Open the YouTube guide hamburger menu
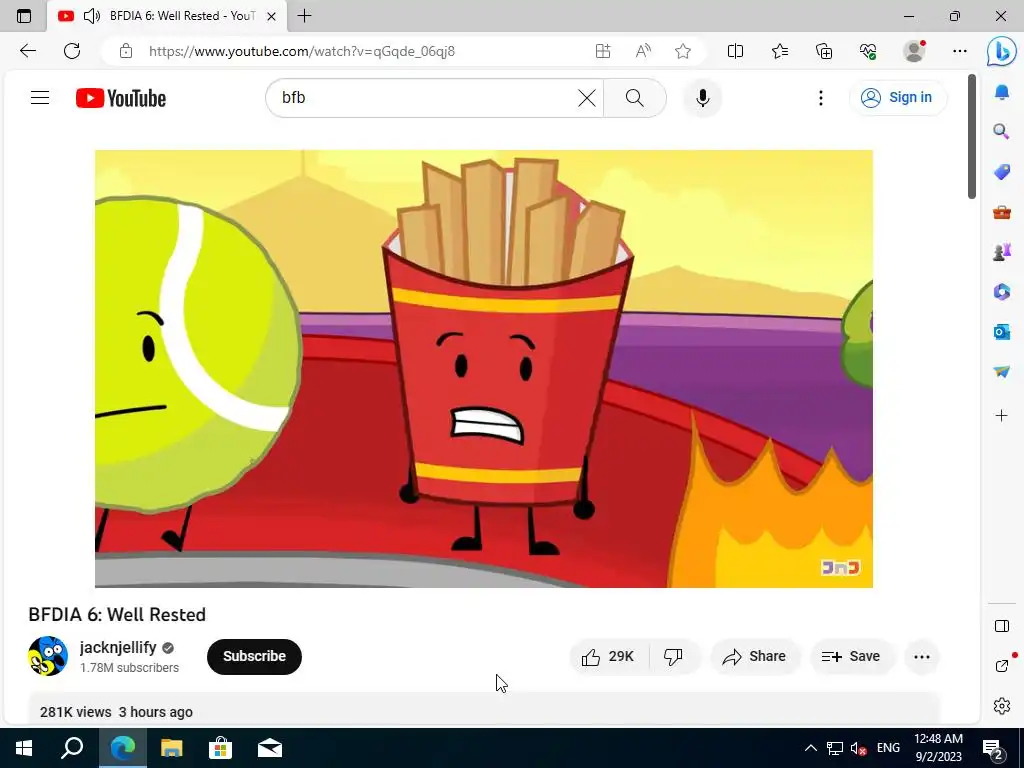 (x=40, y=98)
